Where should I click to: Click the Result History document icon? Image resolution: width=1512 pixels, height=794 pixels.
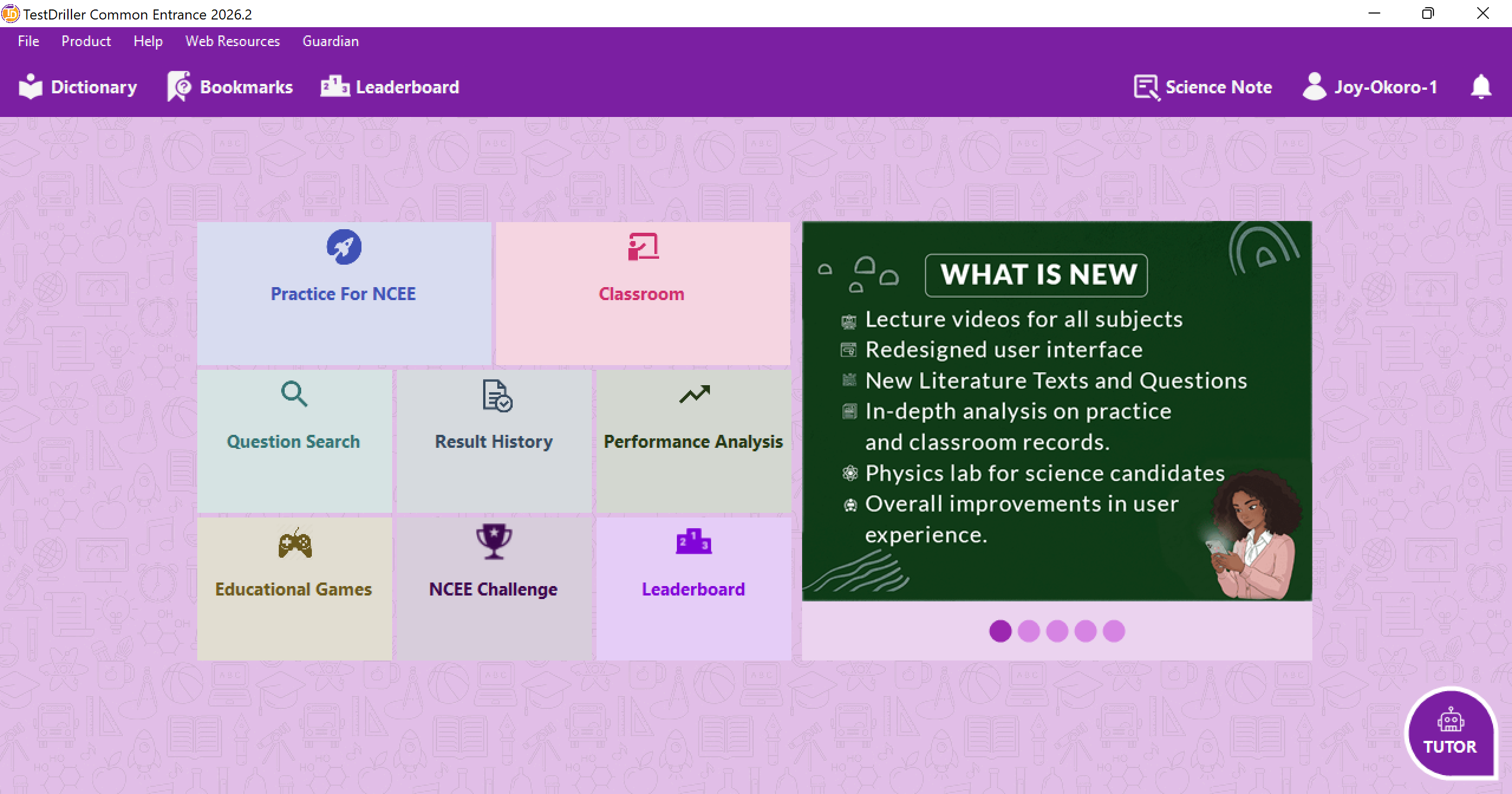tap(497, 395)
